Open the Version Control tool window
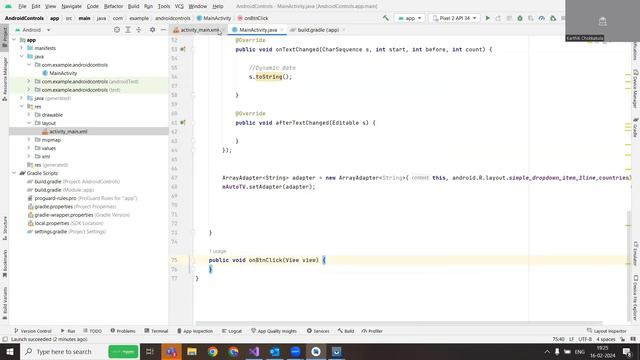 point(33,331)
